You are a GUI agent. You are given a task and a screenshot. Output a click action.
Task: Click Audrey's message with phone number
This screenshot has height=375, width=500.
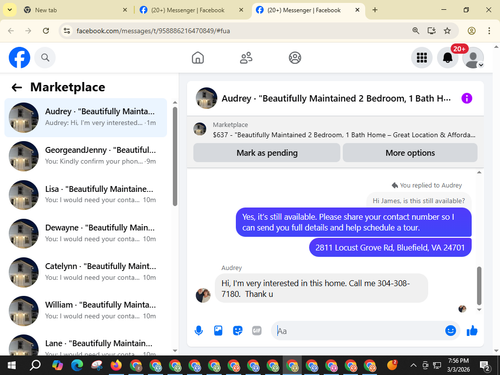click(x=321, y=288)
